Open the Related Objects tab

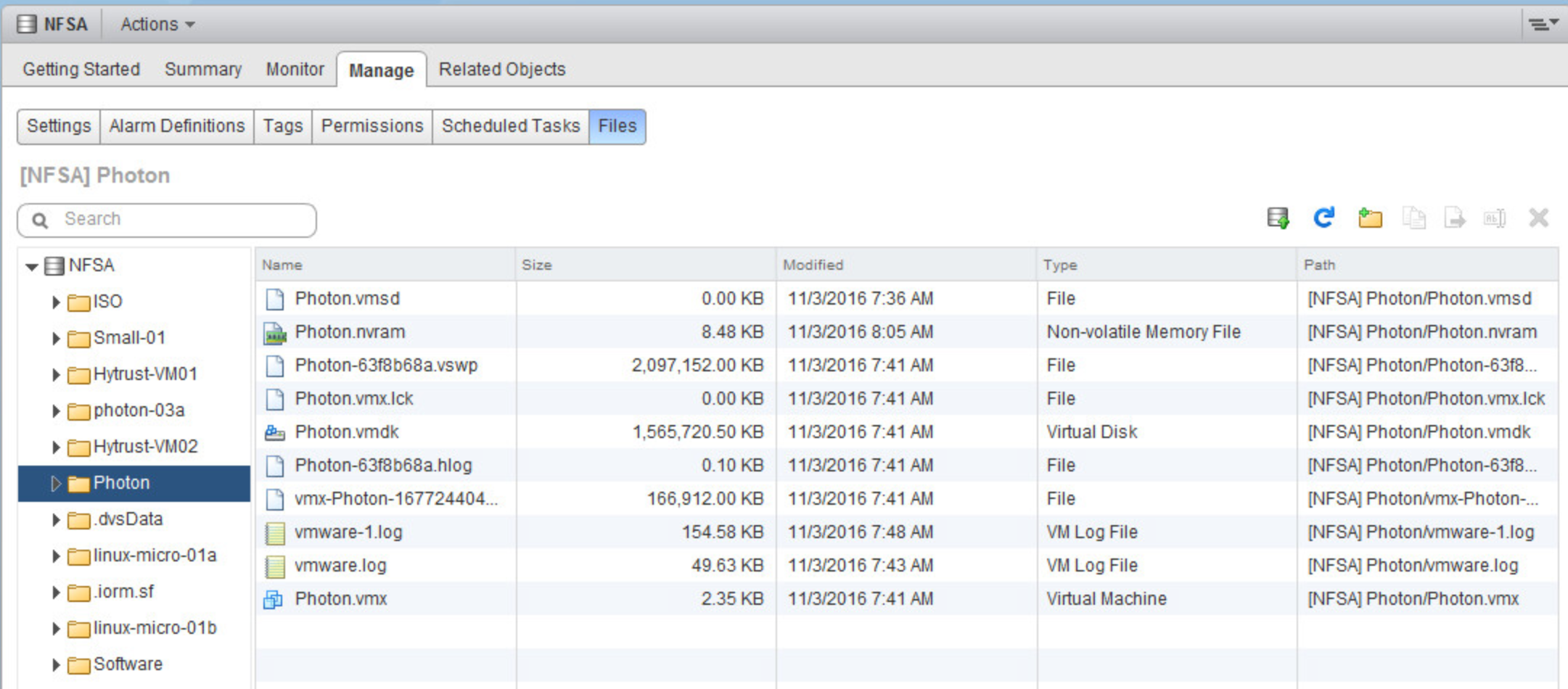tap(501, 70)
